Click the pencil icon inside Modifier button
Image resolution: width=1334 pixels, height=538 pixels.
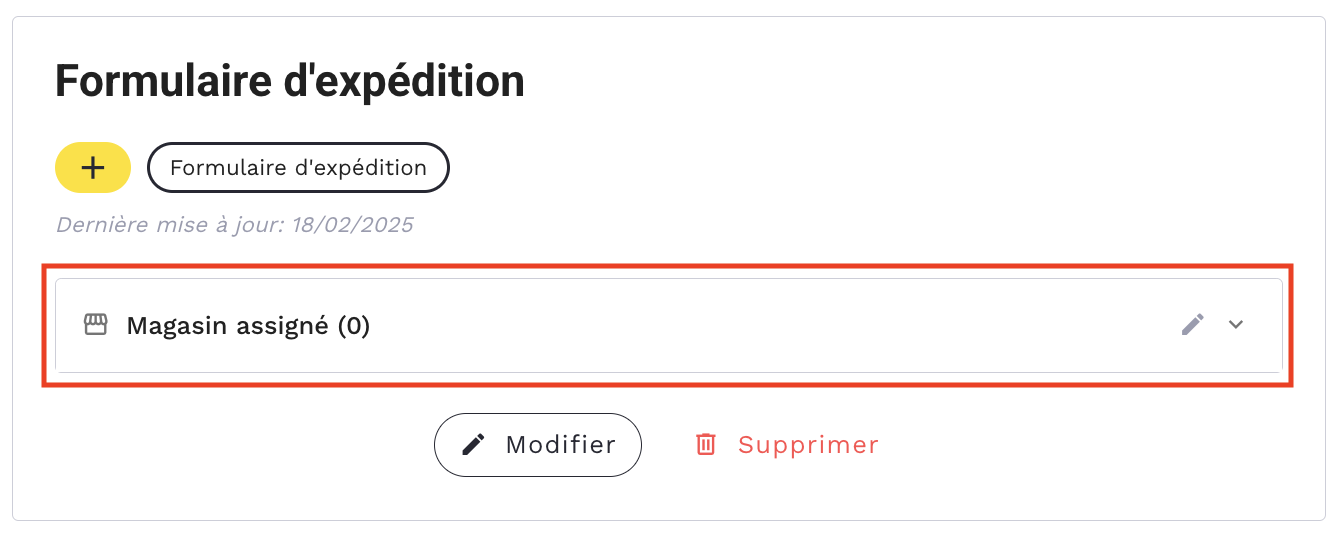click(474, 444)
